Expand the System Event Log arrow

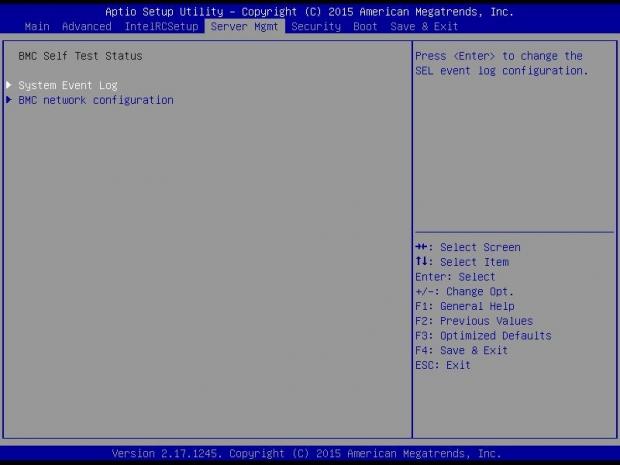9,85
